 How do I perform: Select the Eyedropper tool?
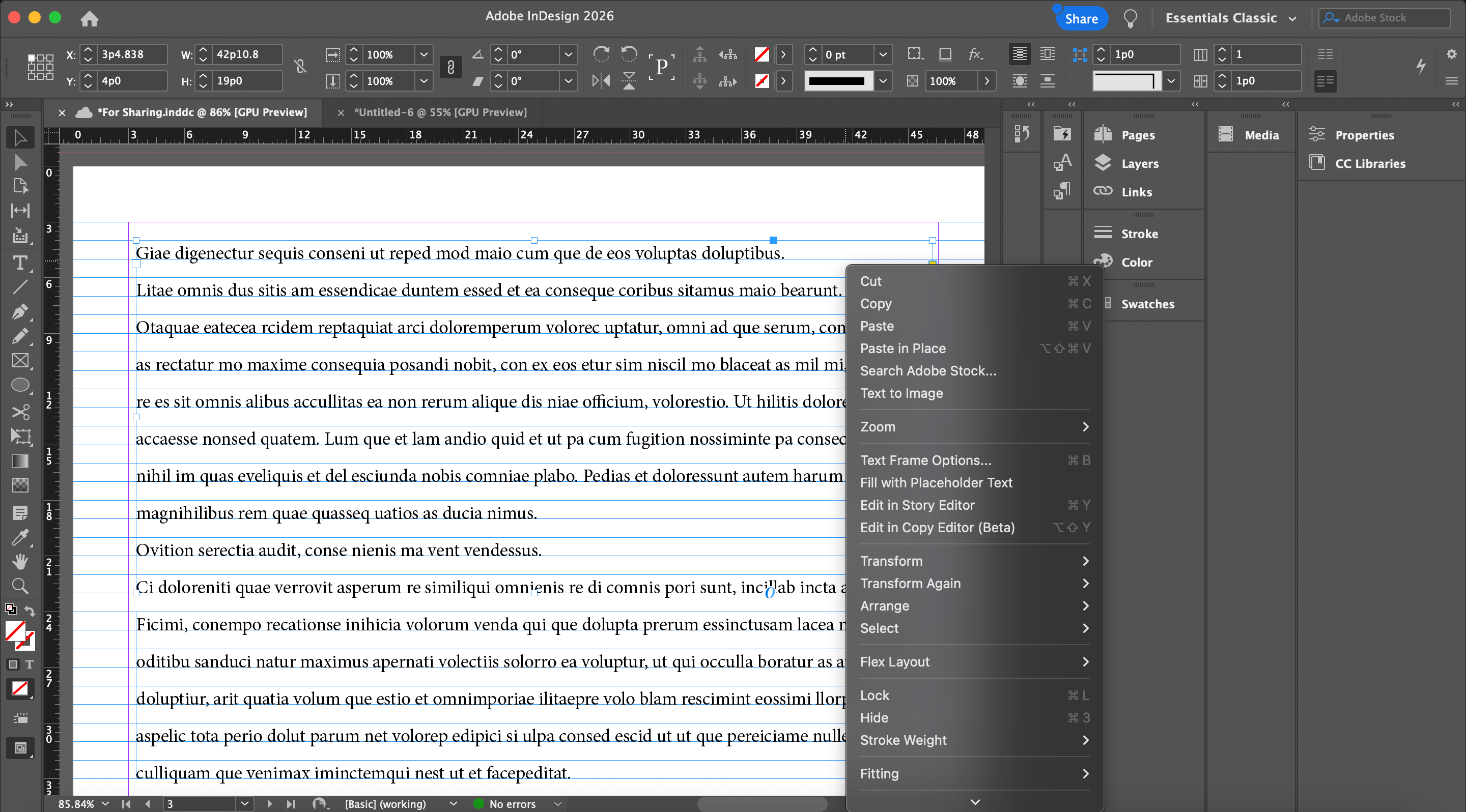(x=20, y=537)
